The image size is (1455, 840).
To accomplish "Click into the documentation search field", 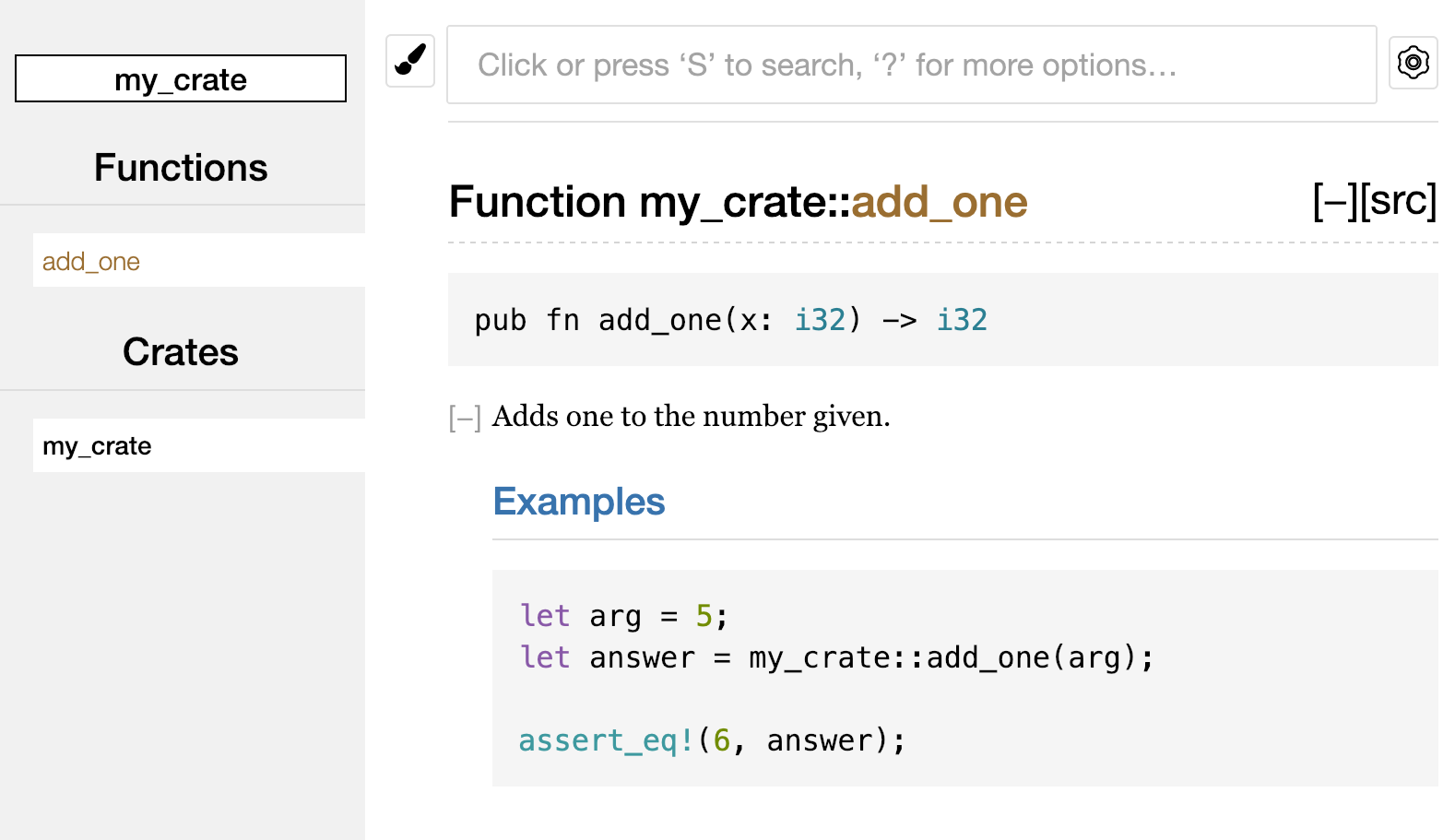I will tap(910, 65).
